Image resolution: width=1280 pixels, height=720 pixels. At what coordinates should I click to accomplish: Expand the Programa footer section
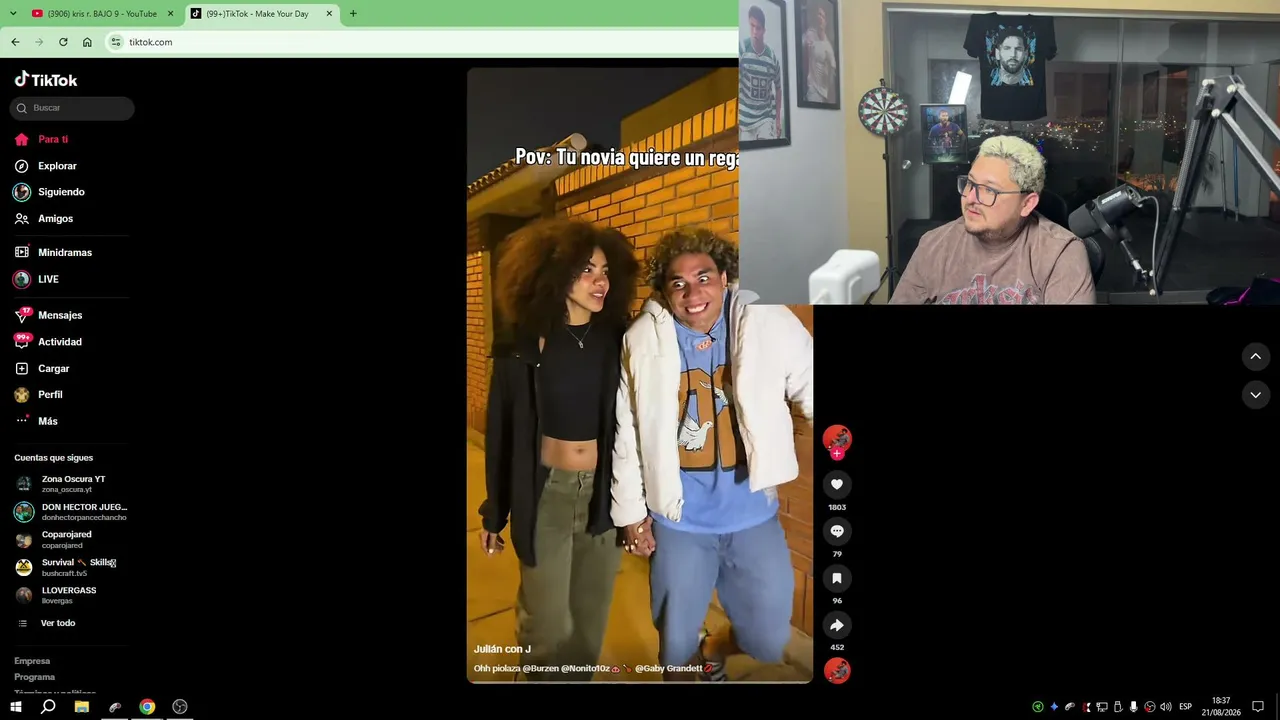pyautogui.click(x=35, y=677)
